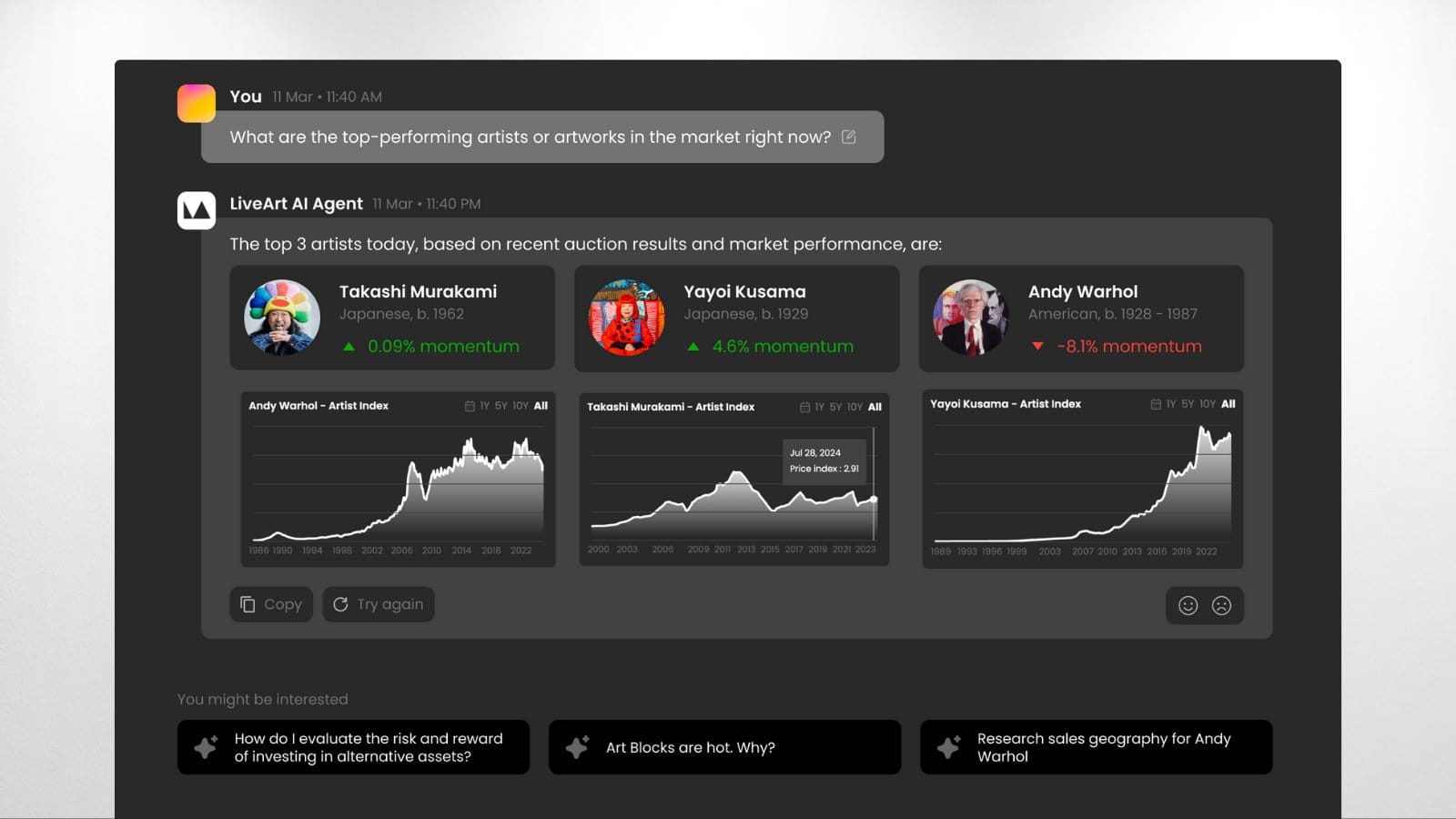Select All range on Yayoi Kusama chart

[x=1228, y=404]
